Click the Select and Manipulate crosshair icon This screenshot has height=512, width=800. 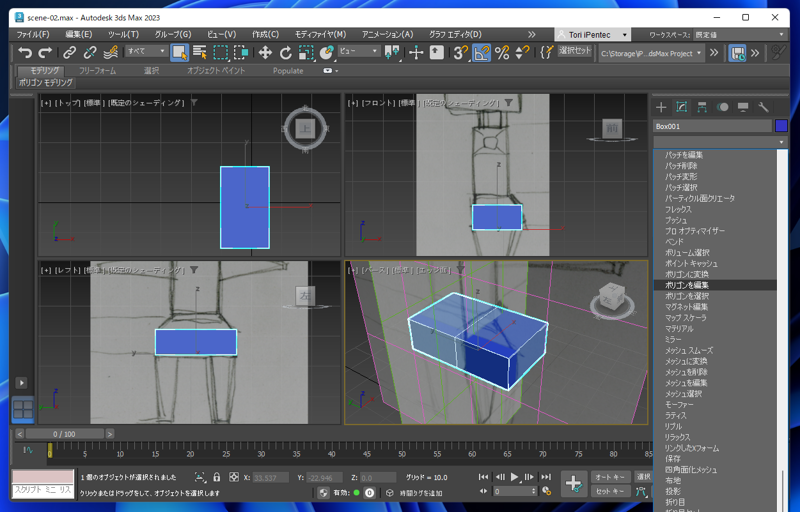tap(416, 52)
